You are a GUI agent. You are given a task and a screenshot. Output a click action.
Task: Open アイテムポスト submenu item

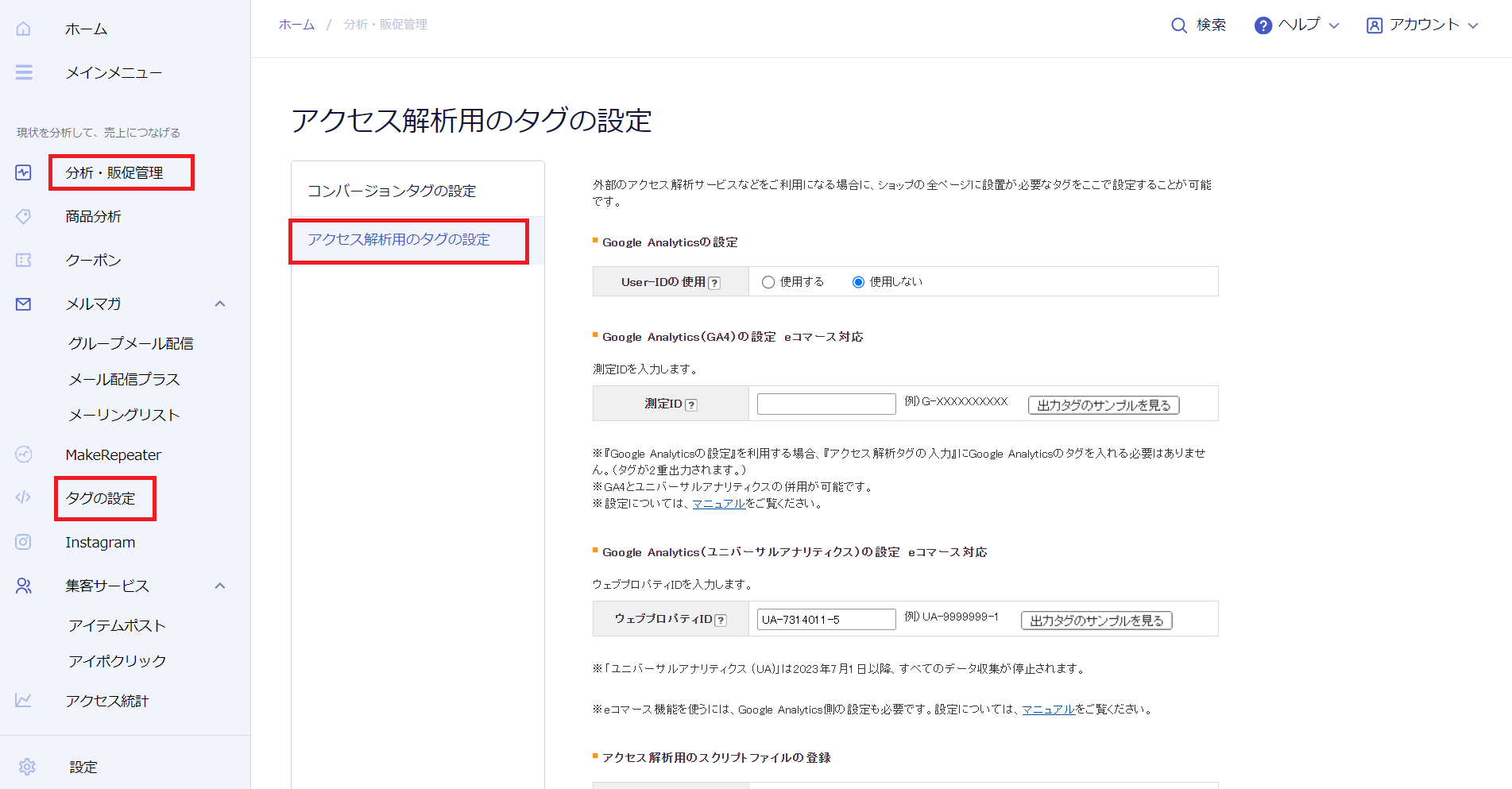[117, 625]
